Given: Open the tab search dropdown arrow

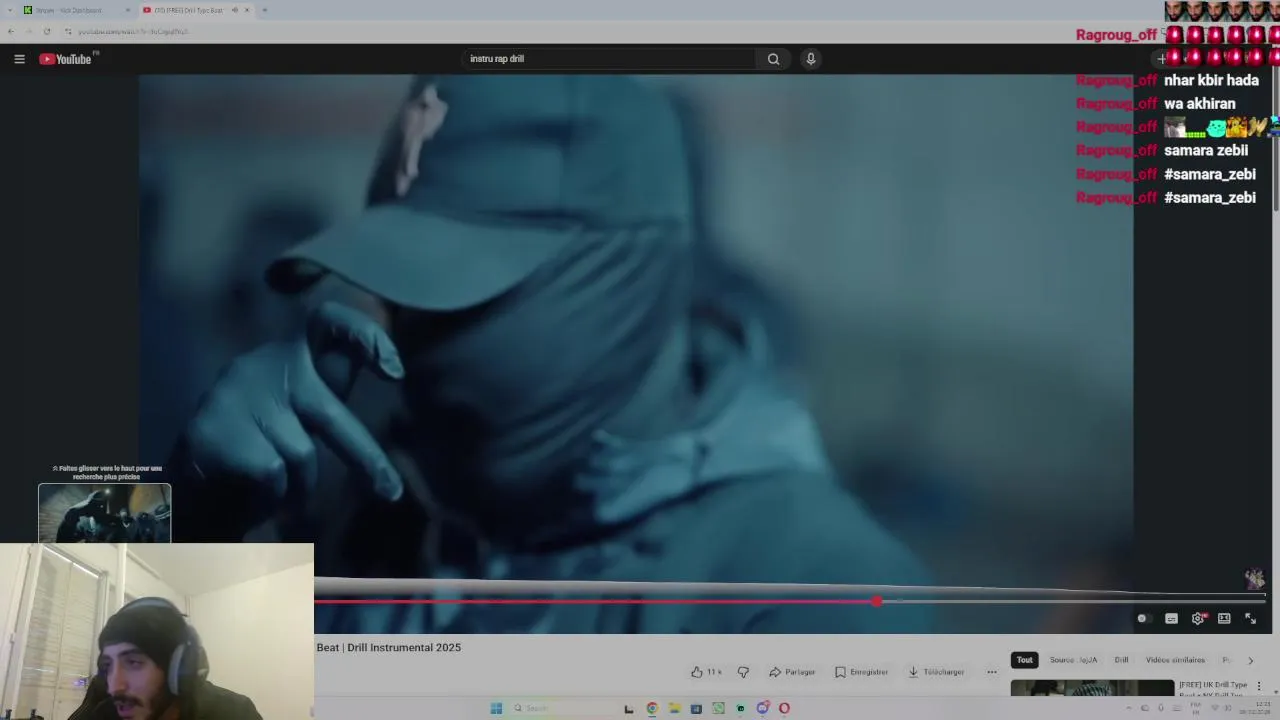Looking at the screenshot, I should [9, 10].
